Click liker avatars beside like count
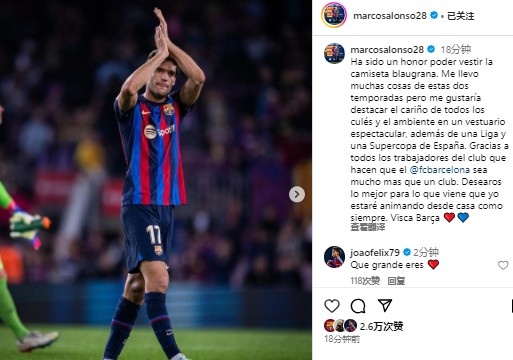This screenshot has height=360, width=513. [x=340, y=326]
